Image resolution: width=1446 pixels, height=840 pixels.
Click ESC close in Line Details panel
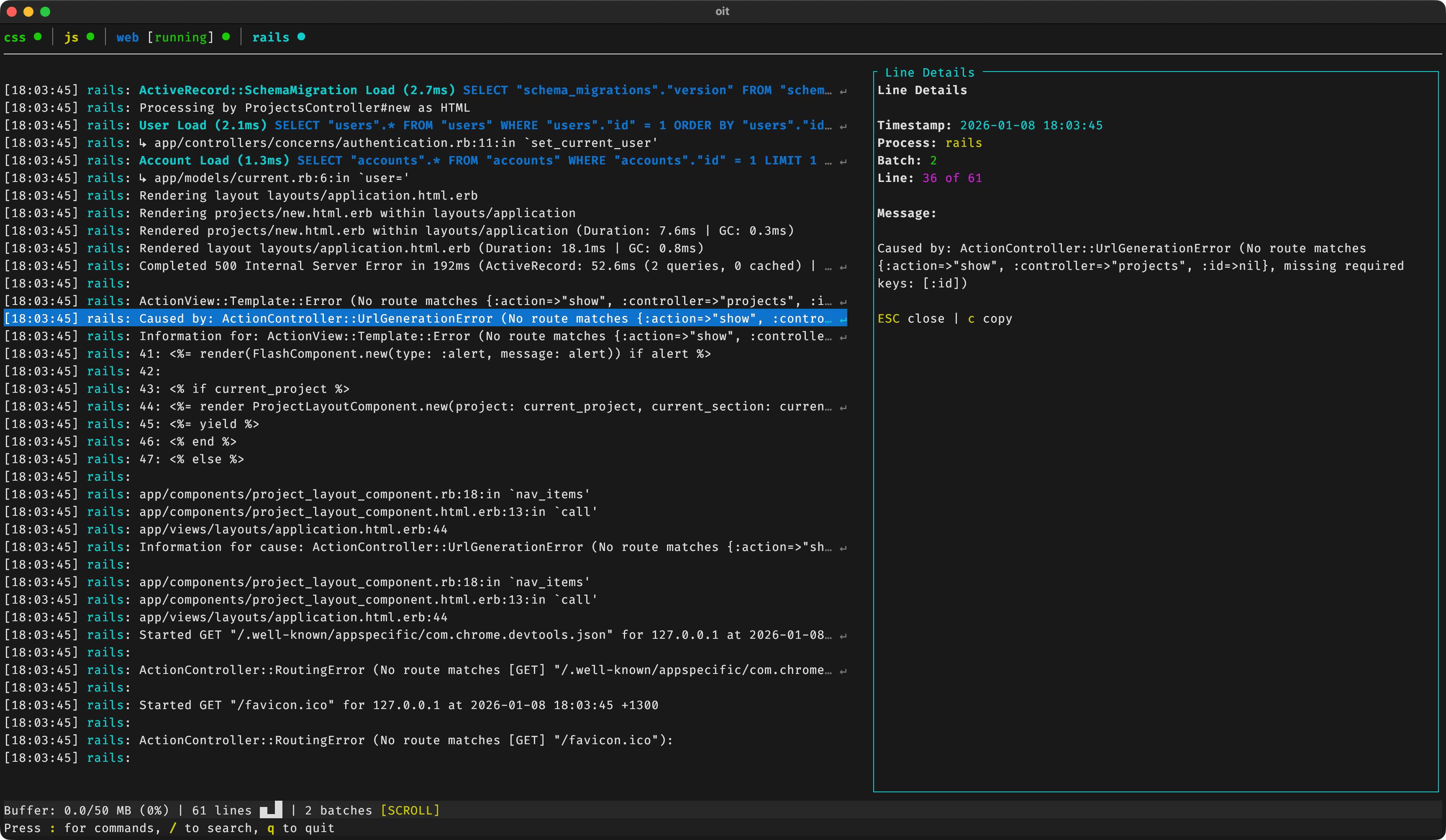point(910,318)
